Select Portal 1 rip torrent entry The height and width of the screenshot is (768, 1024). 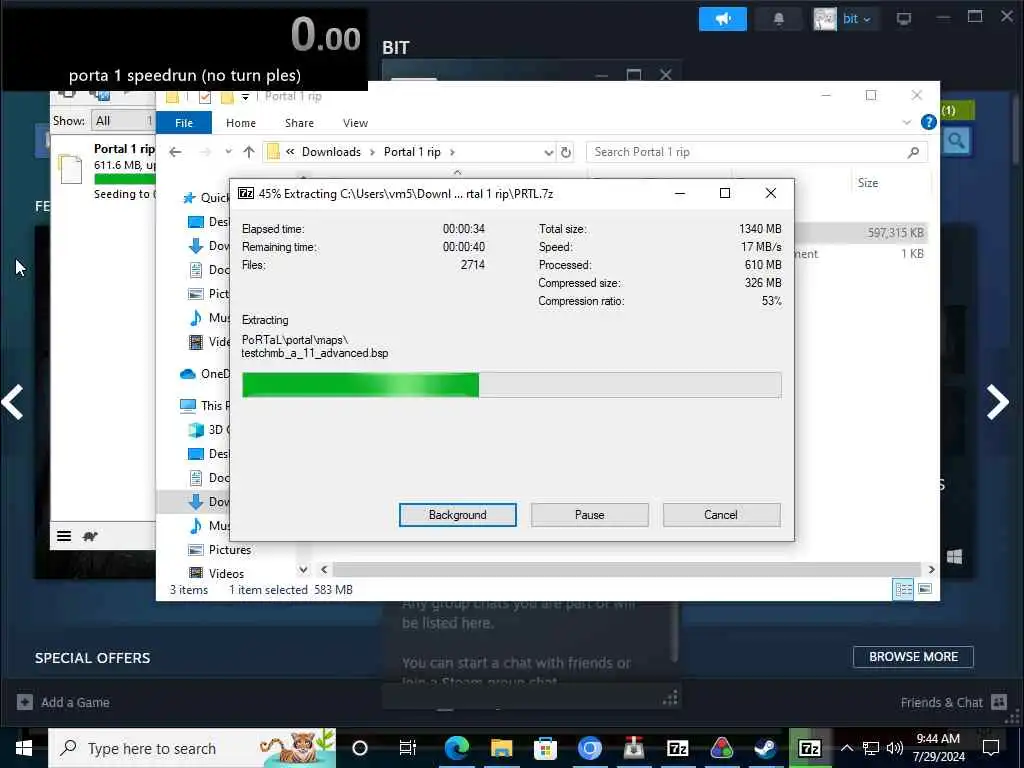click(104, 170)
